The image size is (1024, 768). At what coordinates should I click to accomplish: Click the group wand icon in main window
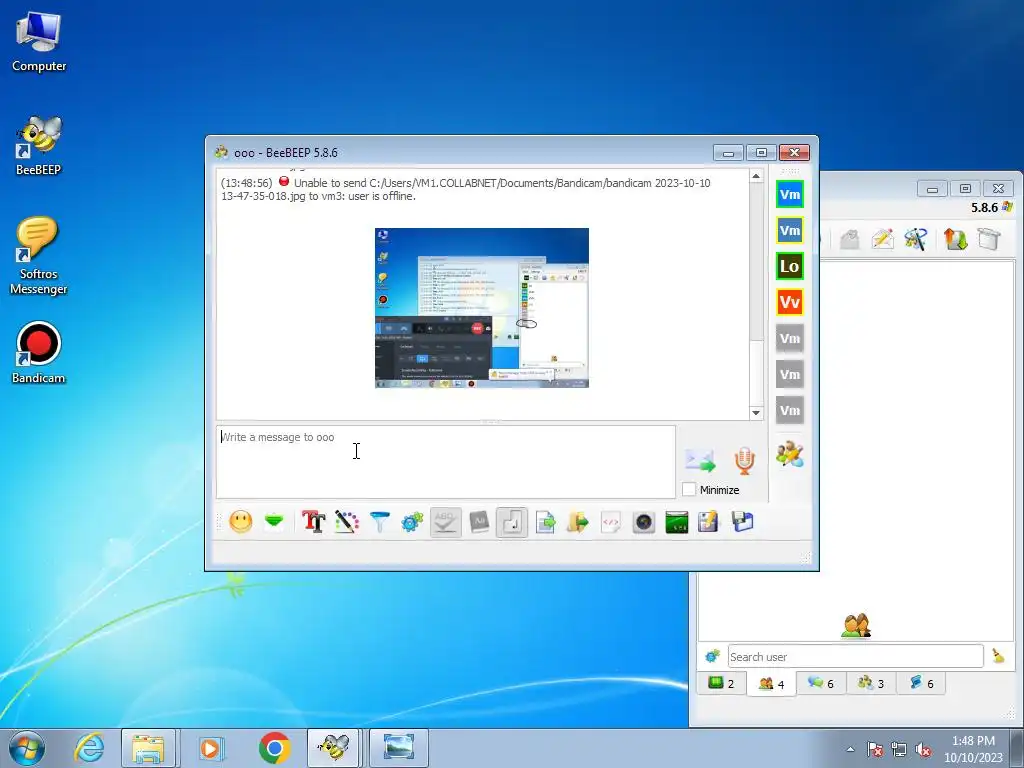tap(916, 239)
